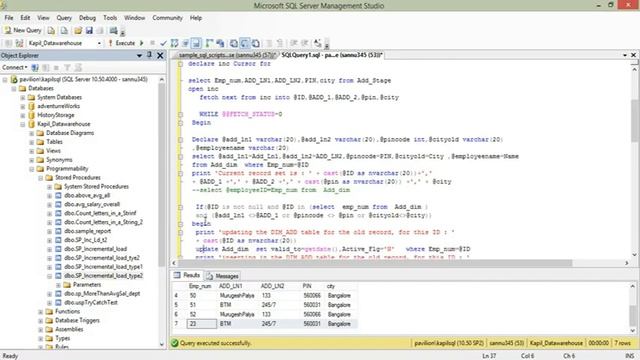Click the 7 rows status bar entry
This screenshot has width=640, height=360.
tap(623, 343)
